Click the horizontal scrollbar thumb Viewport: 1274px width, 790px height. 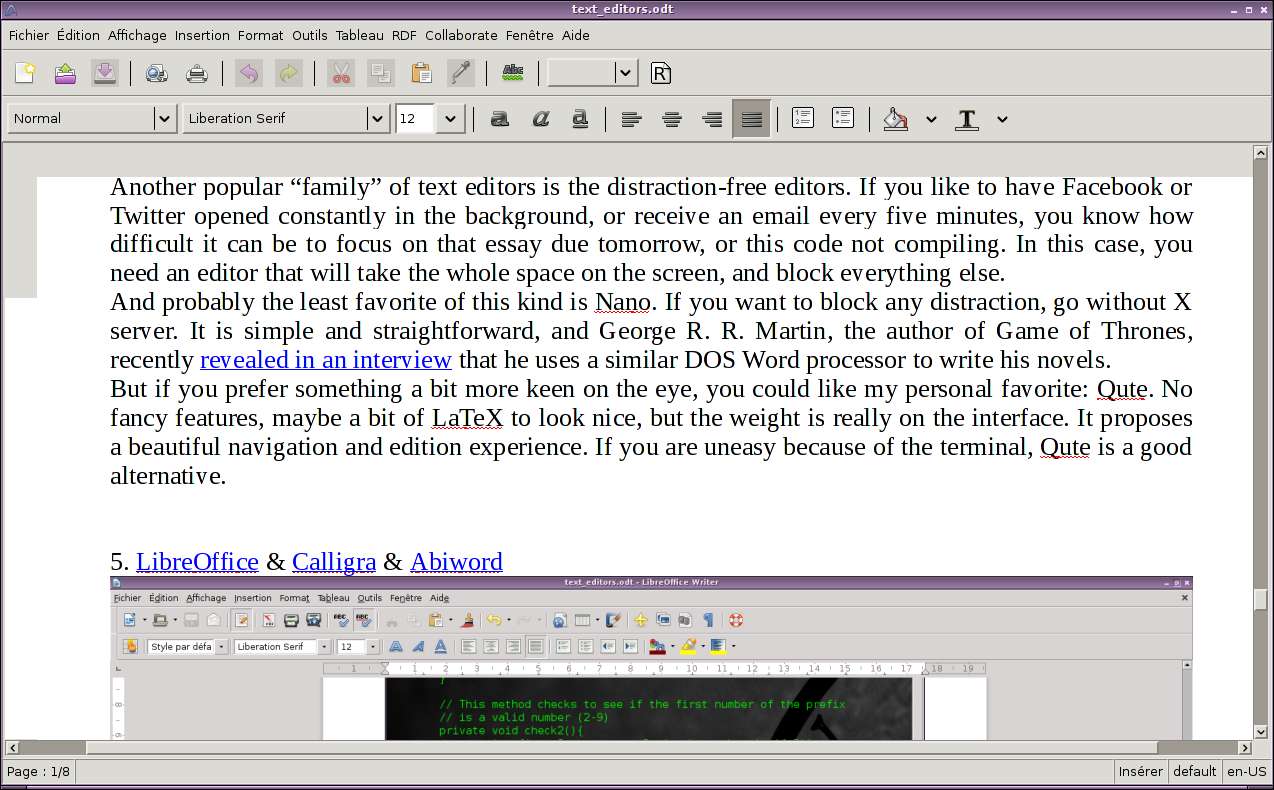click(622, 747)
